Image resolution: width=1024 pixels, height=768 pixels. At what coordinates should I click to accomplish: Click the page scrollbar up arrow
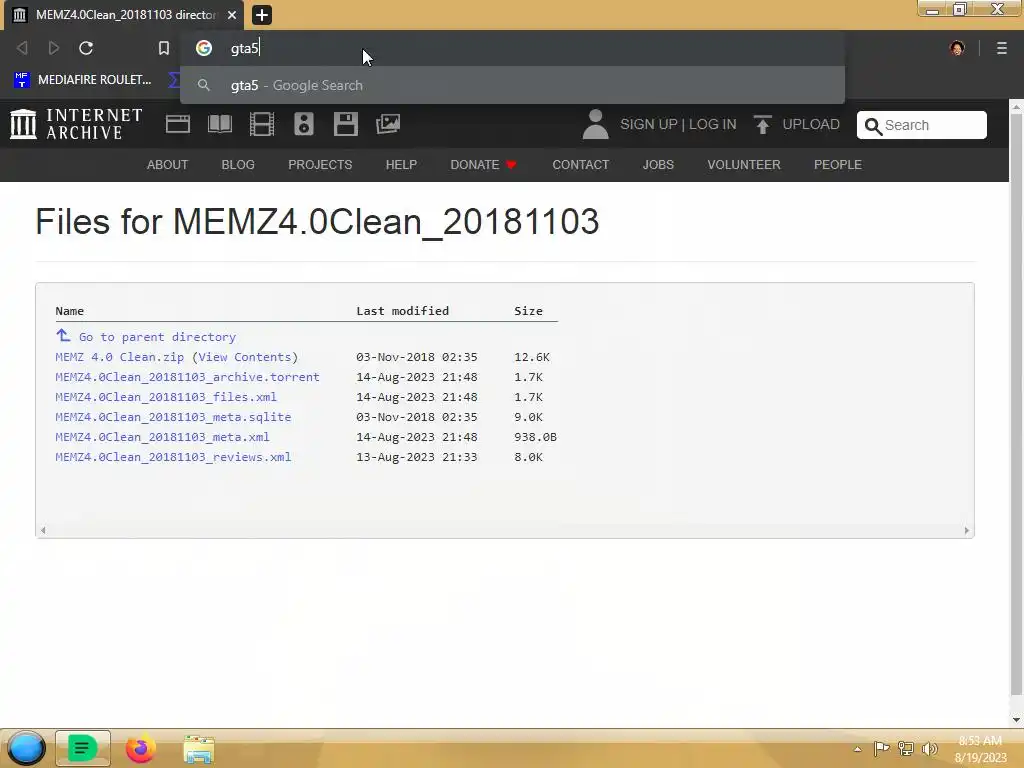pyautogui.click(x=1016, y=106)
